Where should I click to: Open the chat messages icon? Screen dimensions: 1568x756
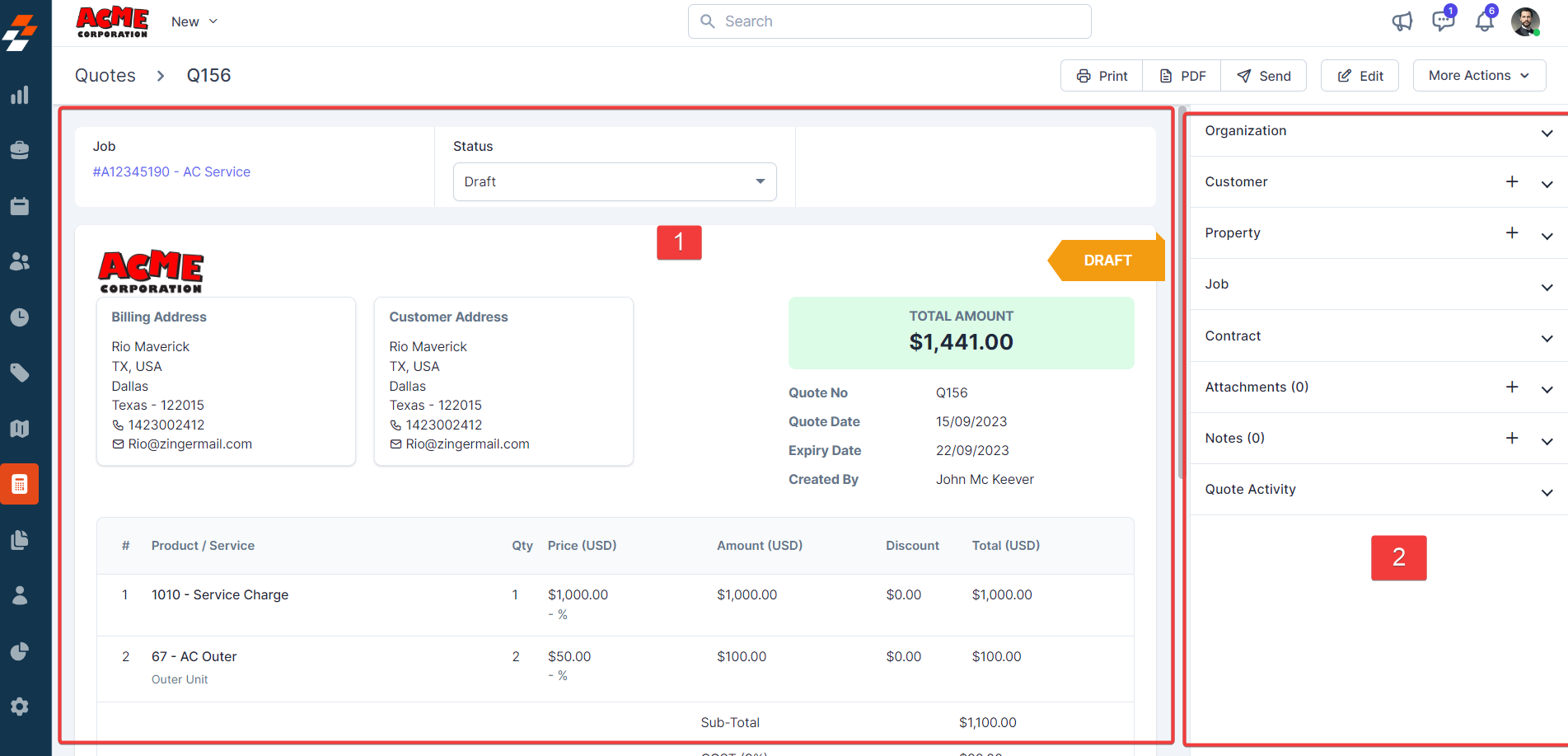coord(1443,21)
